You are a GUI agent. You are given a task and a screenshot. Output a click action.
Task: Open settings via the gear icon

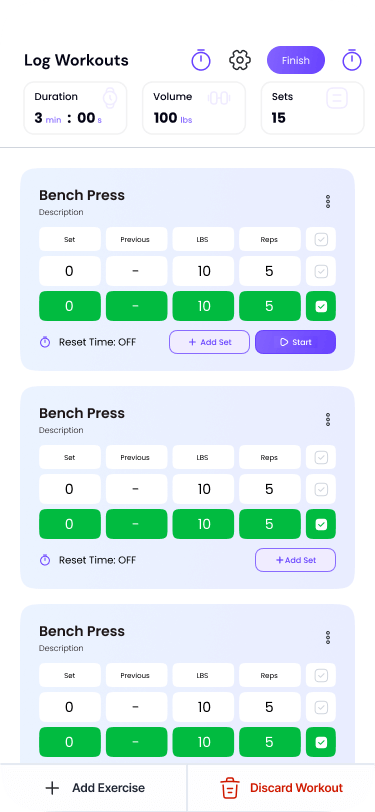[x=240, y=60]
